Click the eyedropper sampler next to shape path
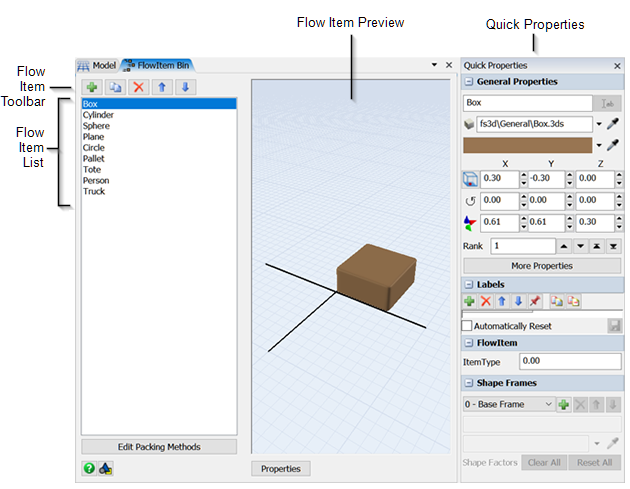630x489 pixels. tap(613, 124)
